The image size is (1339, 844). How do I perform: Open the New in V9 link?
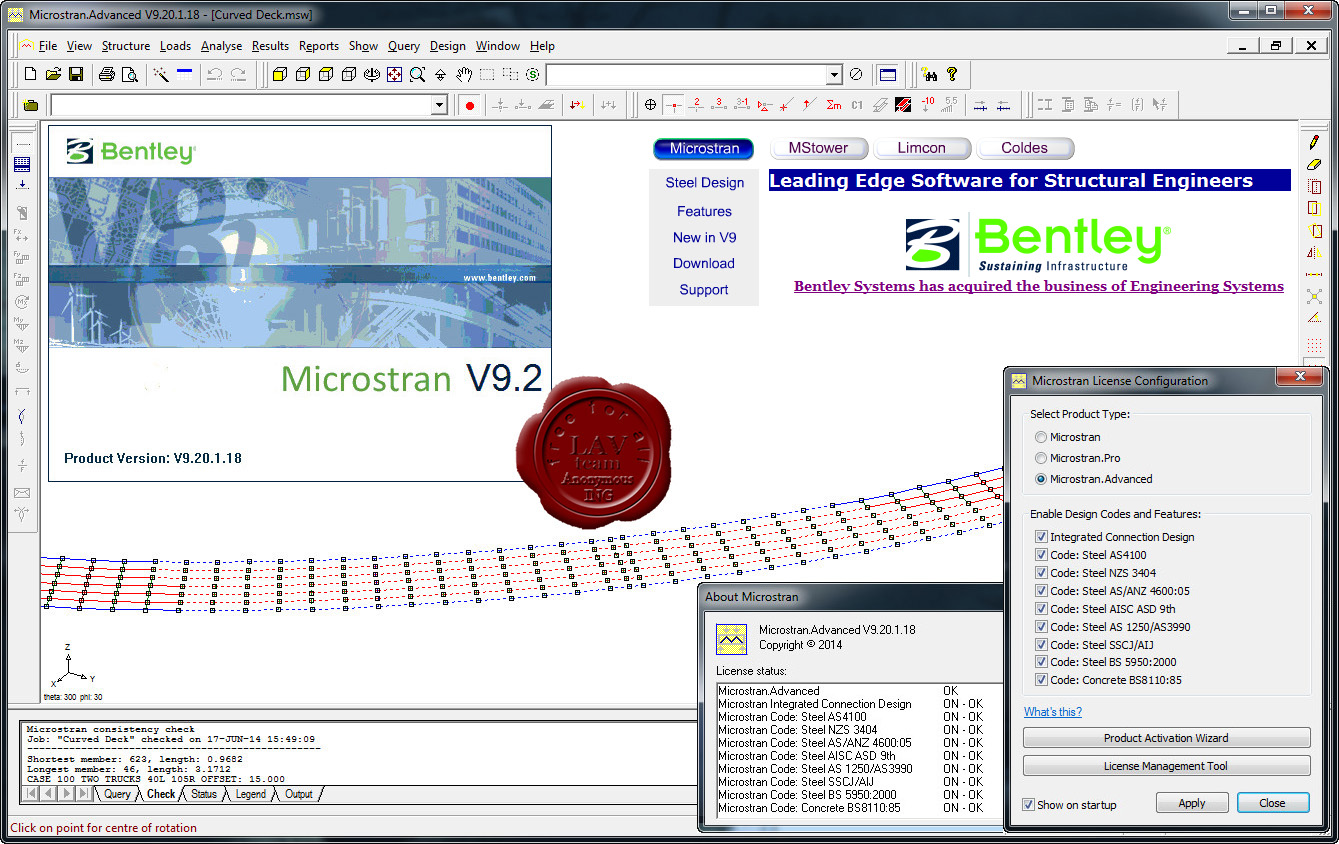pyautogui.click(x=704, y=237)
